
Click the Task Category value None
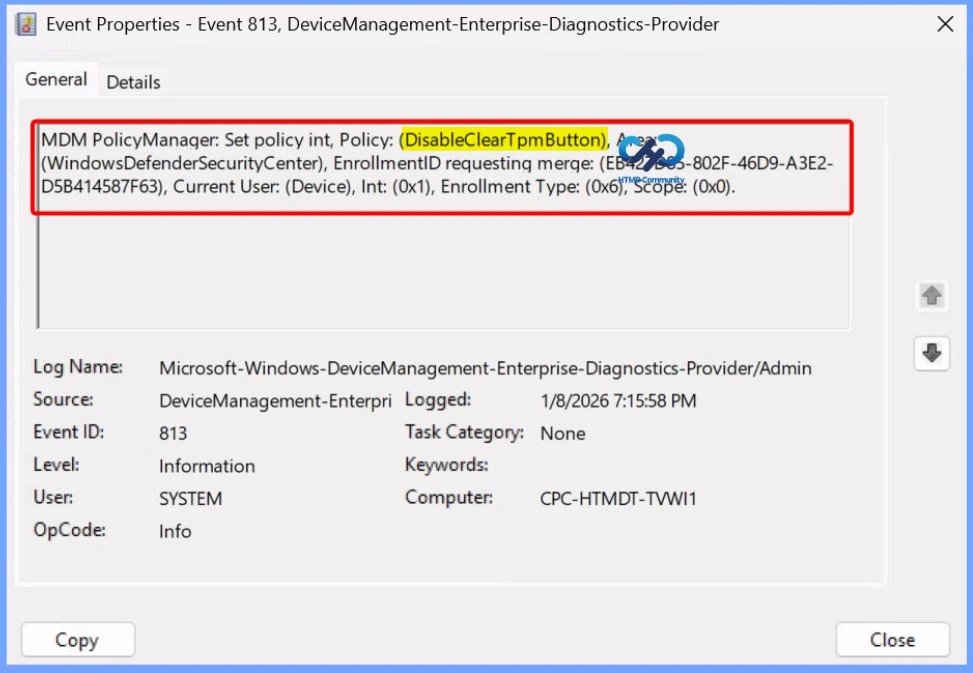(x=562, y=433)
